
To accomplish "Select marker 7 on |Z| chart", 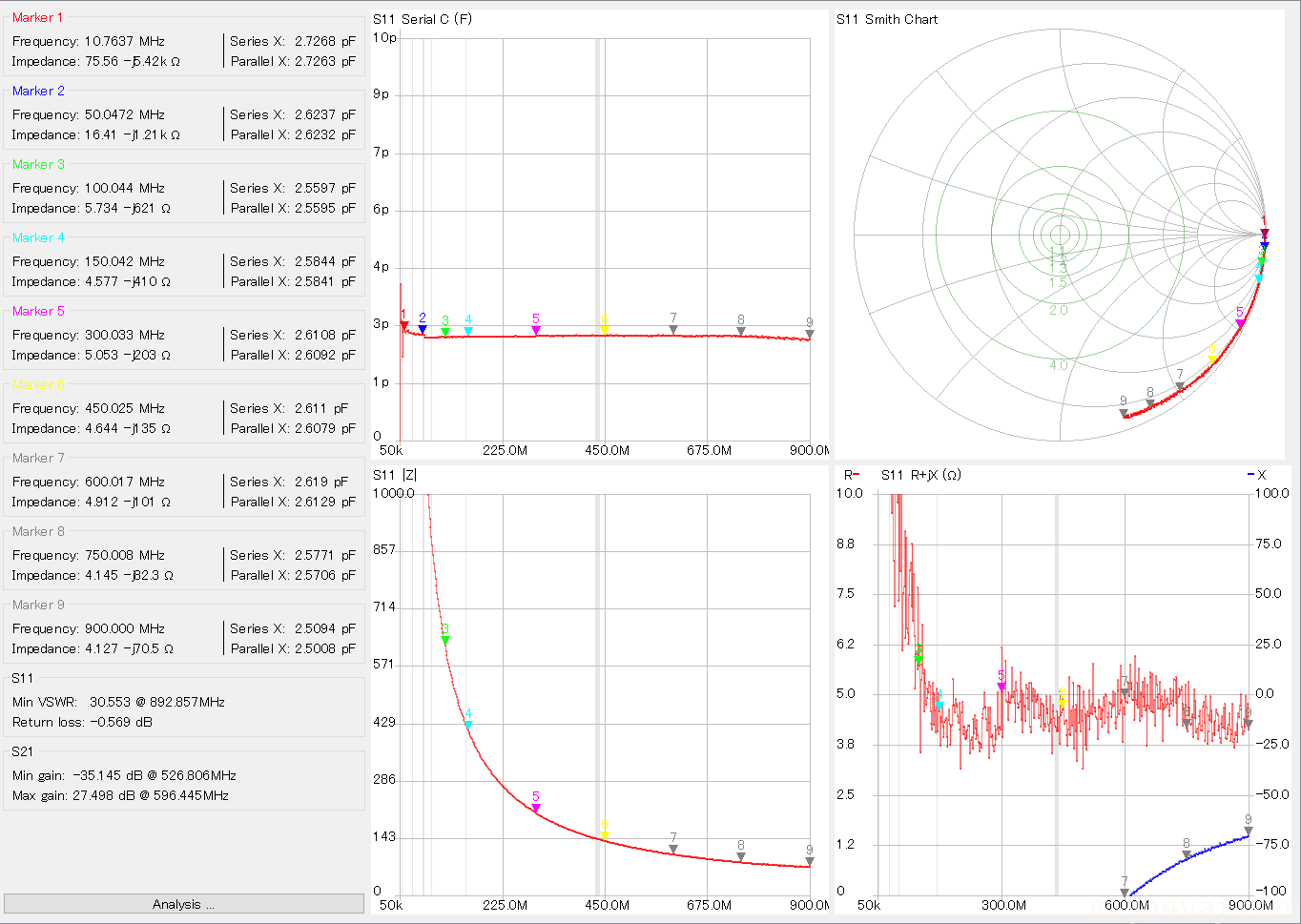I will [673, 850].
